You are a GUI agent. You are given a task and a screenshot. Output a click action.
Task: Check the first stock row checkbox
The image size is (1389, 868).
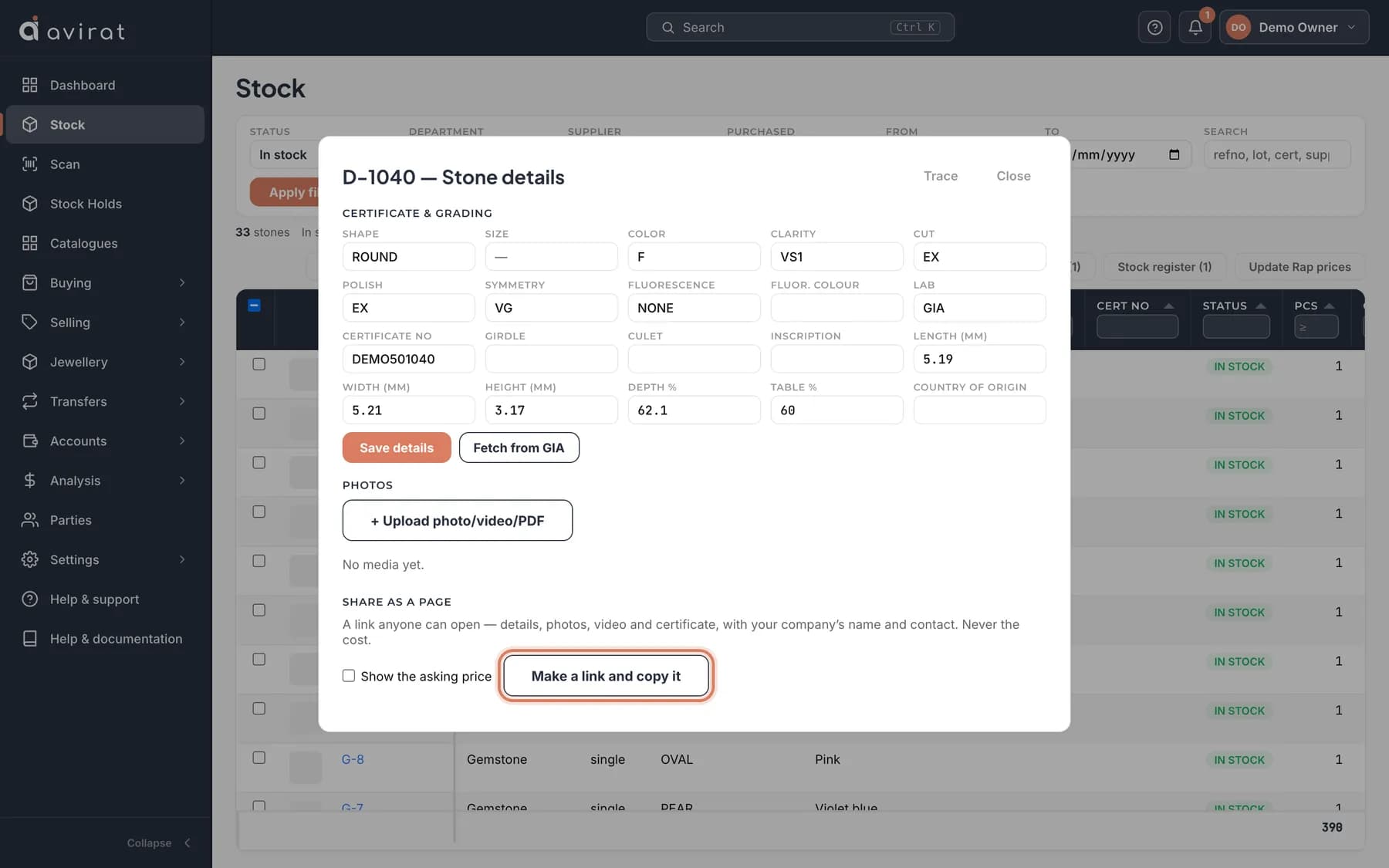(259, 364)
